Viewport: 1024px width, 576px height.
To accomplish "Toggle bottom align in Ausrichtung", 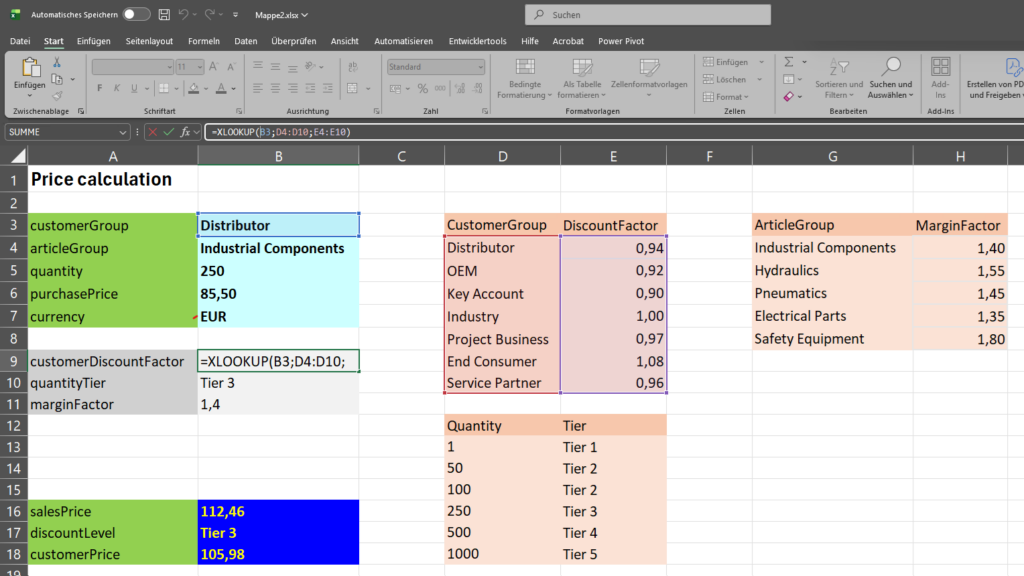I will point(293,67).
